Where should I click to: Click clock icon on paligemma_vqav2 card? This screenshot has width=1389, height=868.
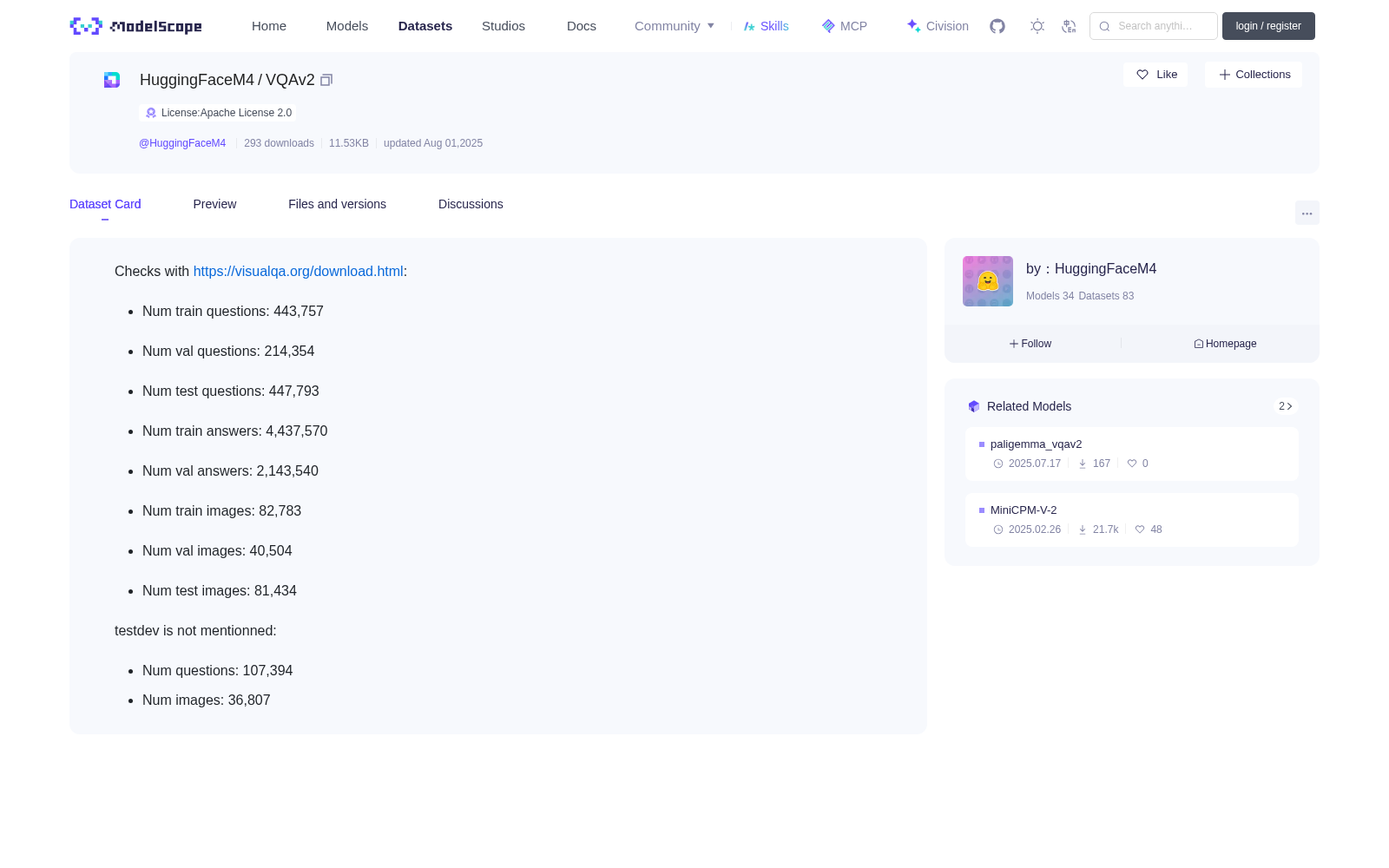[998, 464]
